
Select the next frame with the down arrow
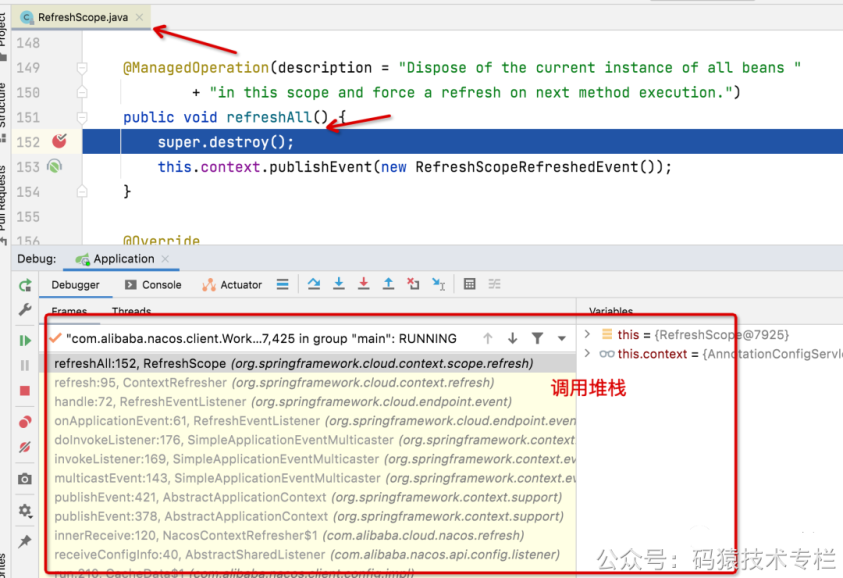coord(512,338)
